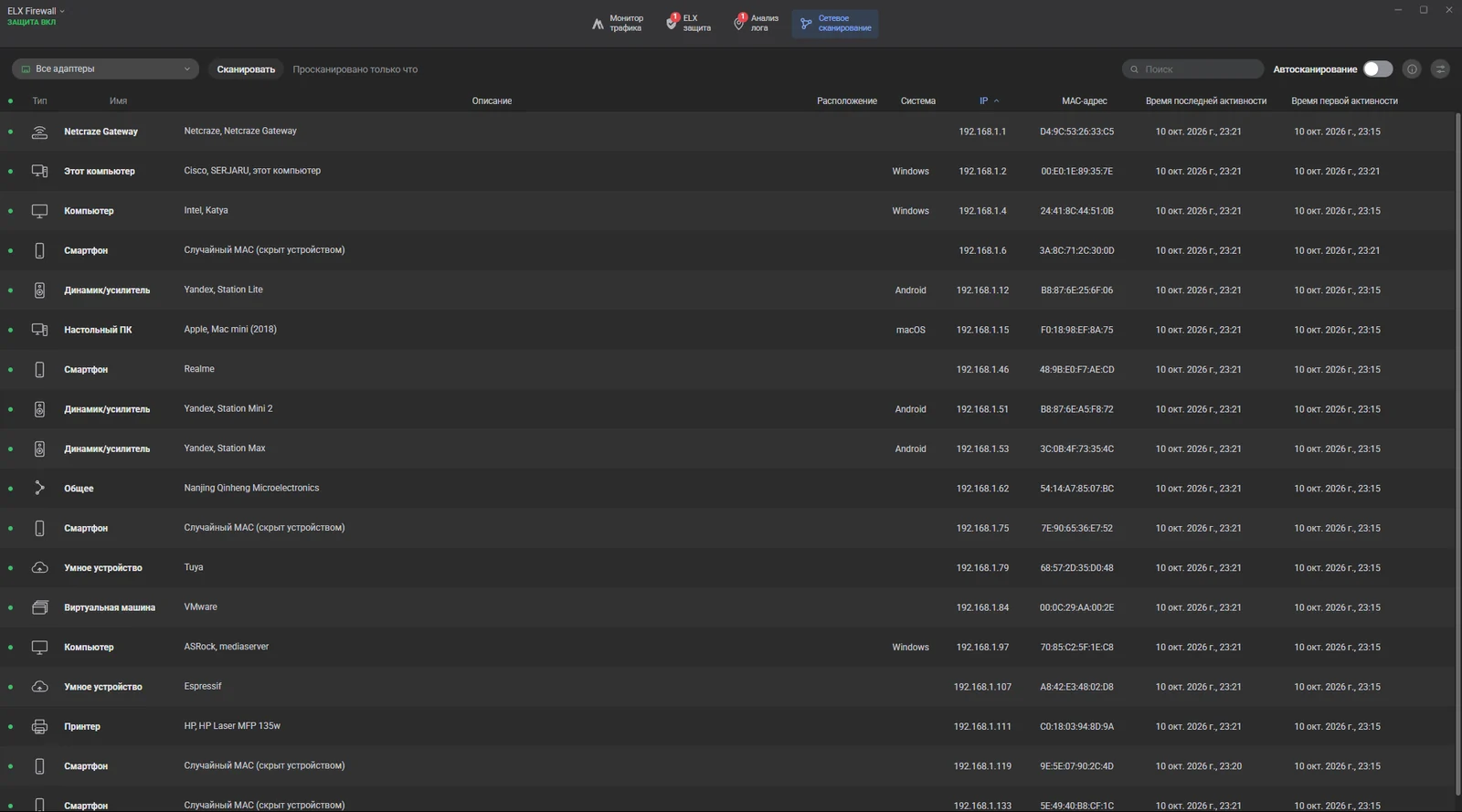Viewport: 1462px width, 812px height.
Task: Click the smartphone icon in the Realme row
Action: click(39, 370)
